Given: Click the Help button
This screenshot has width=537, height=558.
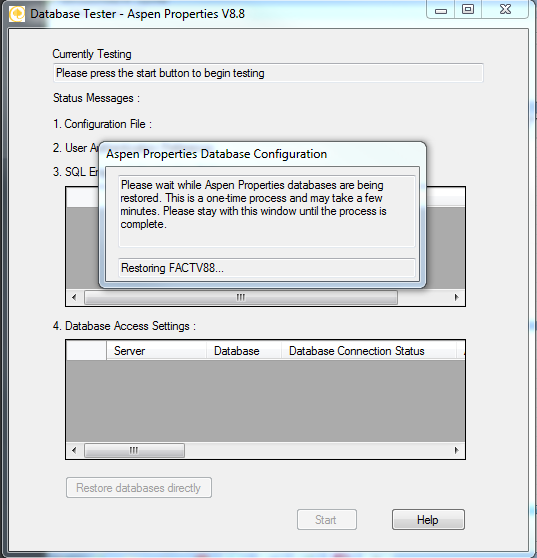Looking at the screenshot, I should tap(428, 520).
